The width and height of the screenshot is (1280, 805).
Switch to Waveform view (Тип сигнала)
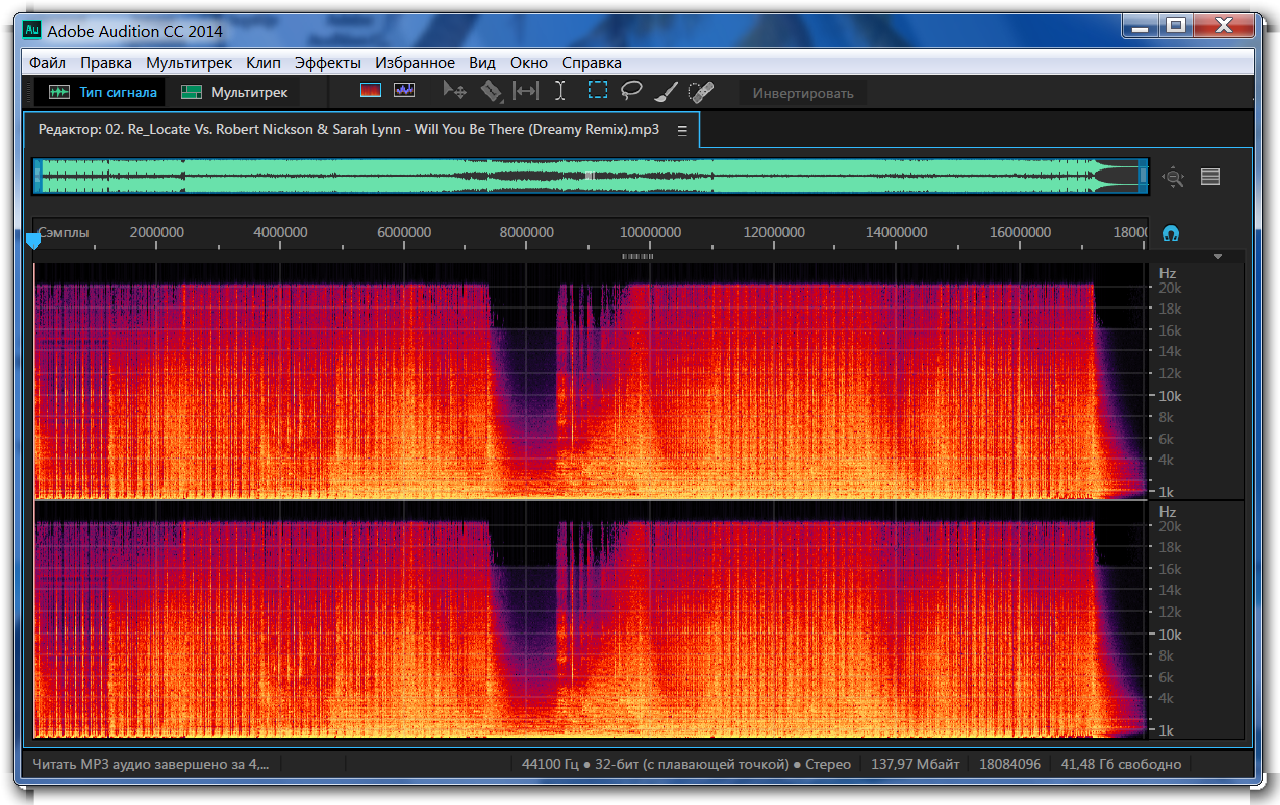point(103,92)
